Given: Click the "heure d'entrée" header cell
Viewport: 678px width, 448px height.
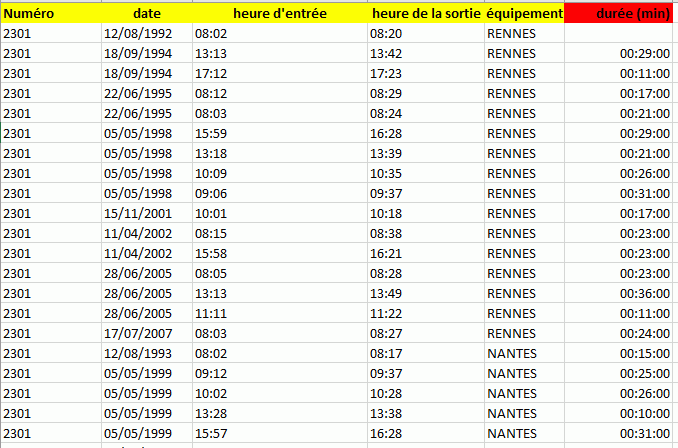Looking at the screenshot, I should (279, 14).
